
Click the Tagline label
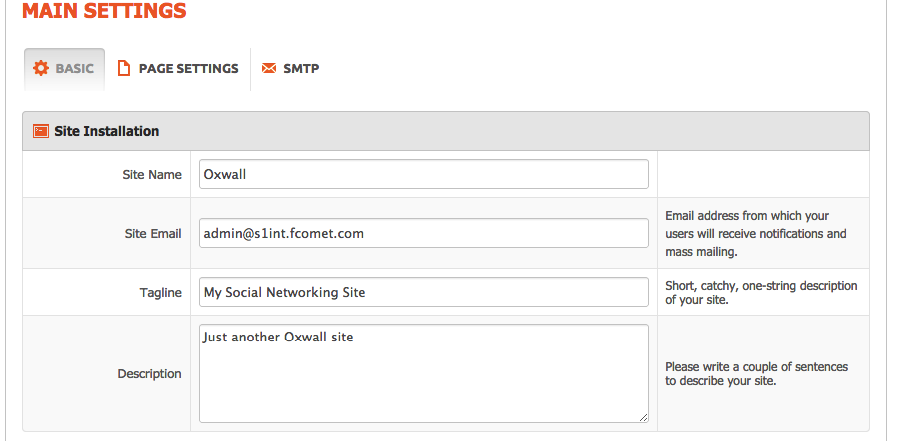pos(160,293)
